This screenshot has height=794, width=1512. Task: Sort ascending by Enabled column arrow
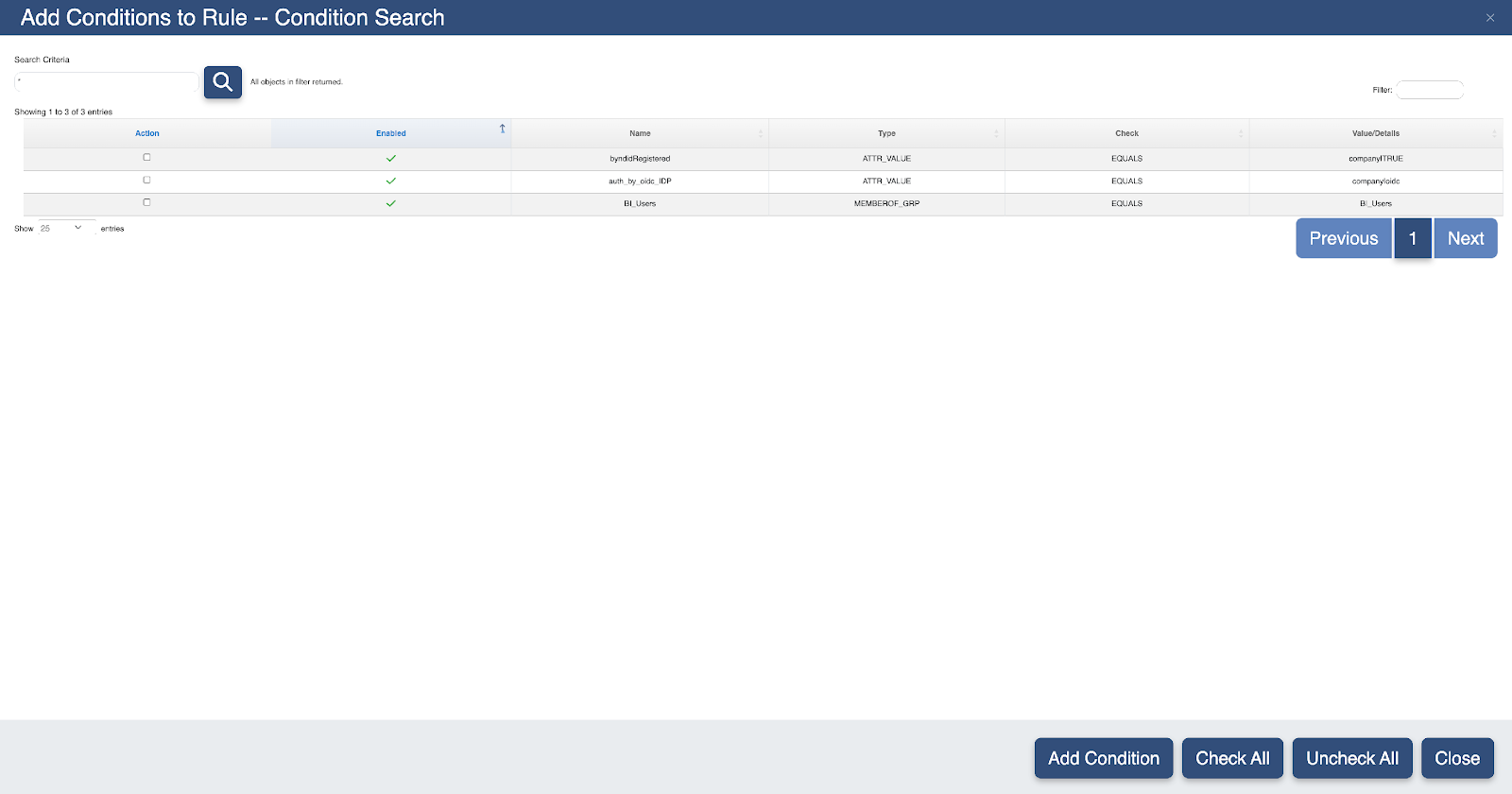point(503,129)
